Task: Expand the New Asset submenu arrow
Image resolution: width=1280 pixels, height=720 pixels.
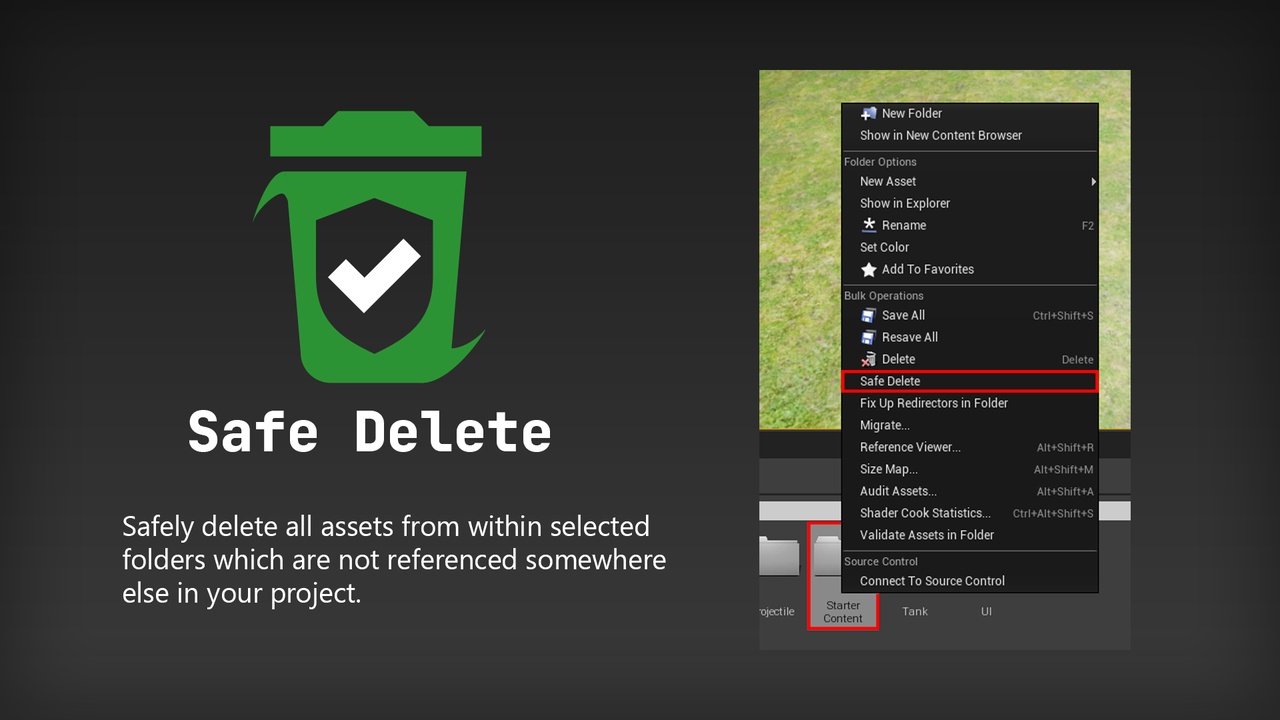Action: pyautogui.click(x=1093, y=181)
